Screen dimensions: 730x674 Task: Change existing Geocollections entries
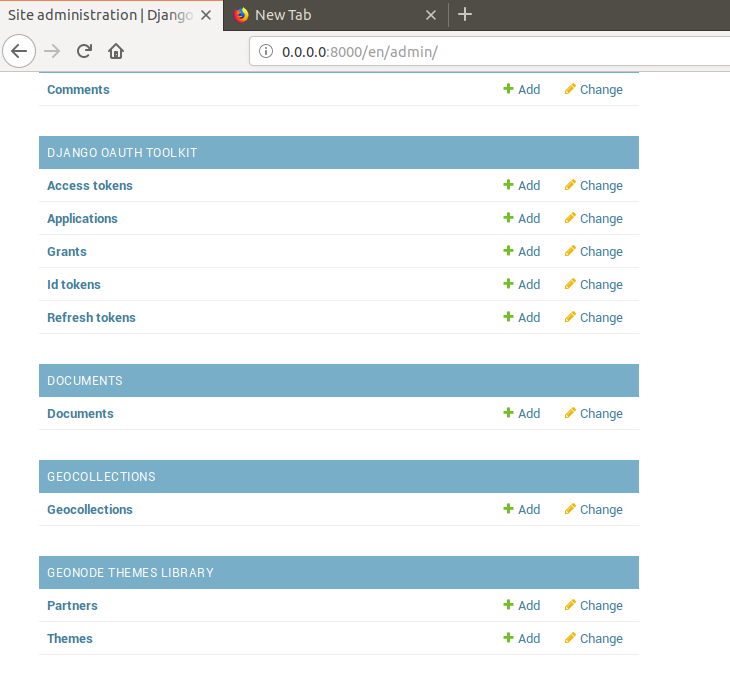tap(593, 510)
